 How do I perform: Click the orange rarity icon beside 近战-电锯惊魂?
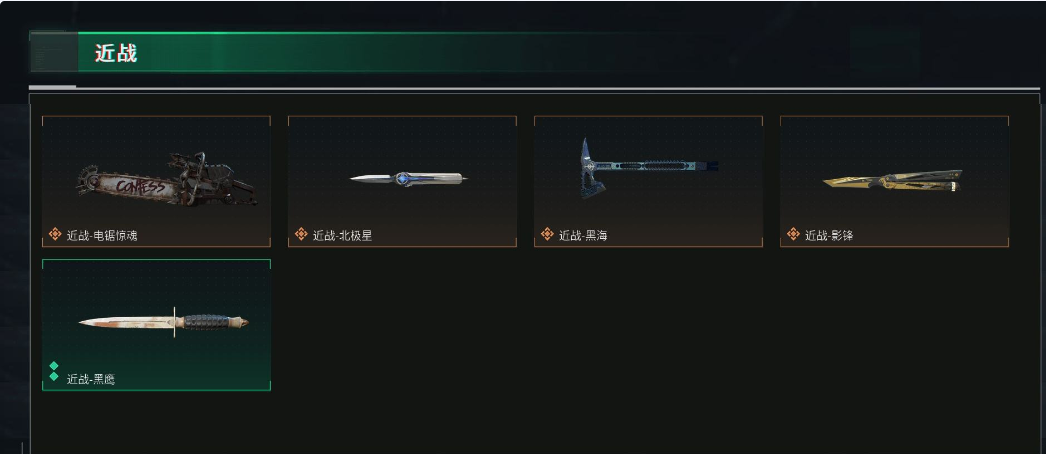coord(55,234)
